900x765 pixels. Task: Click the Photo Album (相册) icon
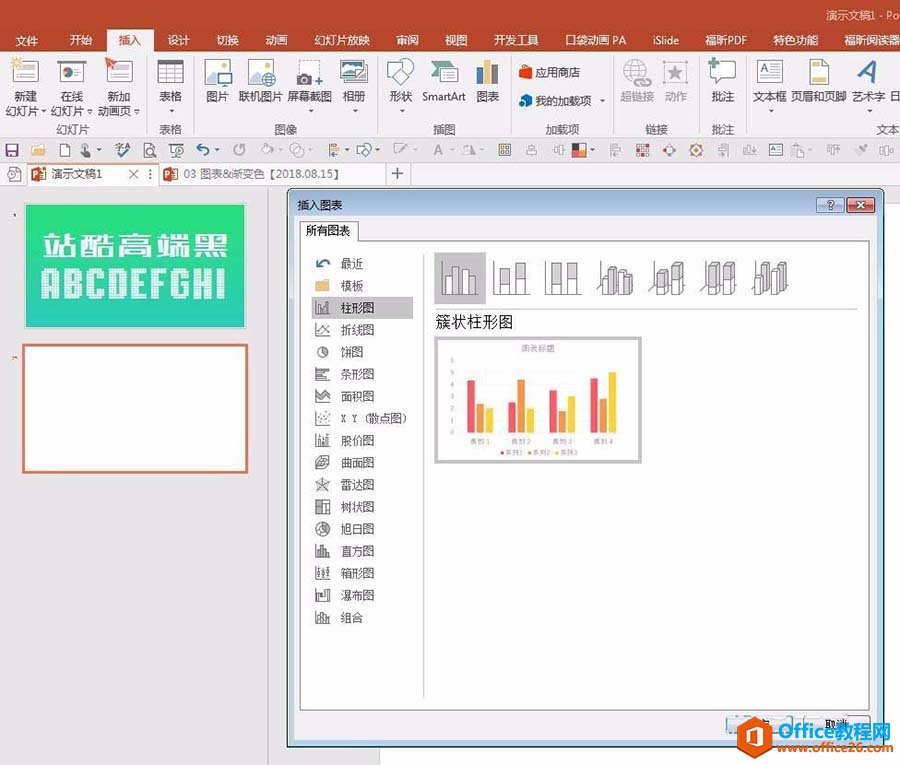354,72
